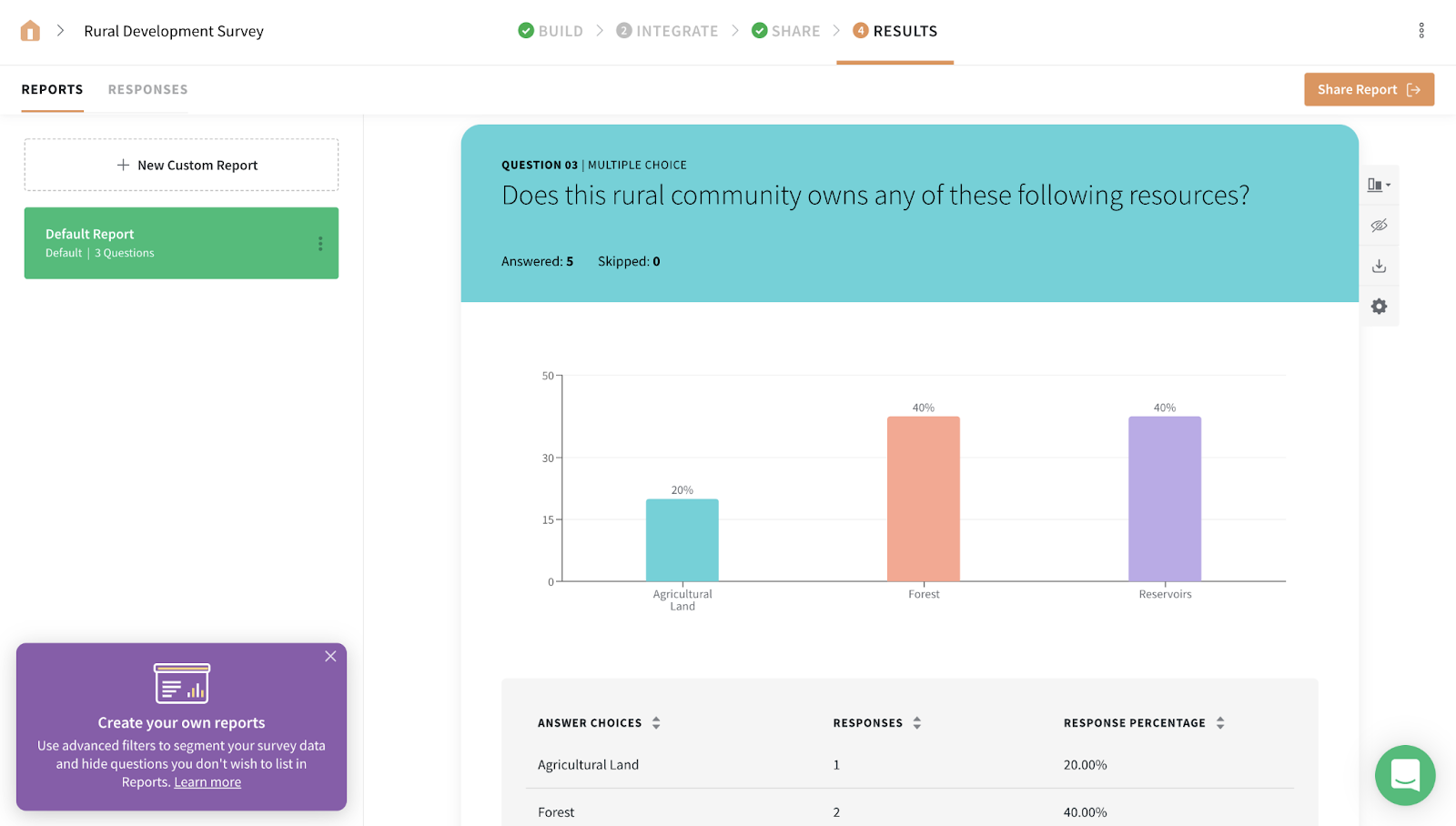Dismiss the Create your own reports popup

click(x=330, y=656)
